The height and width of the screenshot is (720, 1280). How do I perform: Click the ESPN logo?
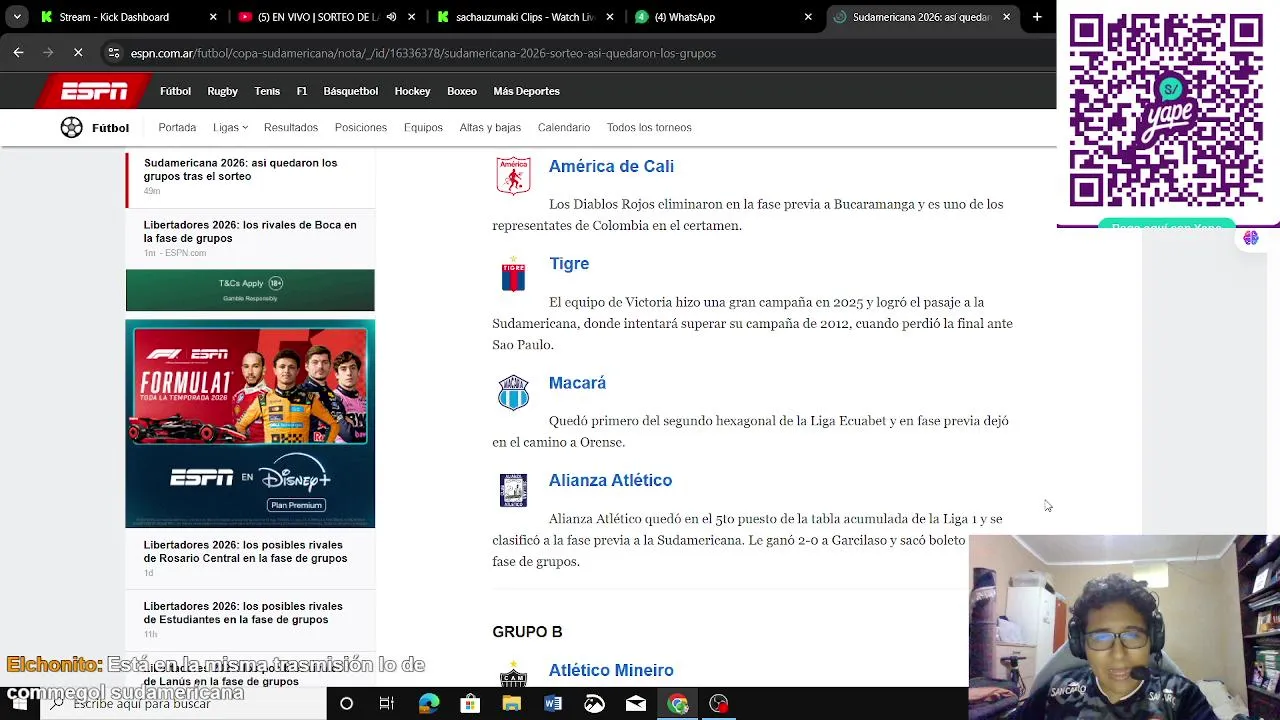tap(94, 91)
